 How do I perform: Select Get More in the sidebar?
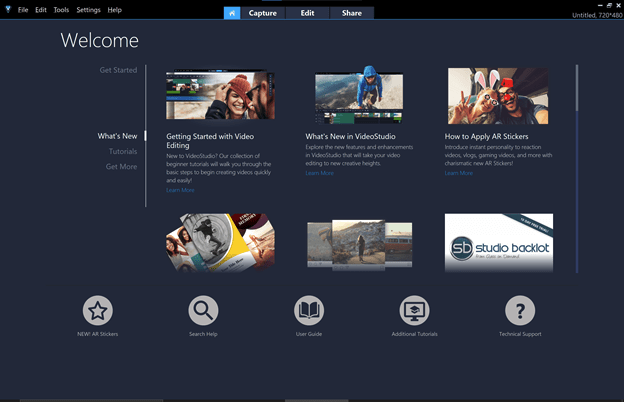[x=121, y=166]
